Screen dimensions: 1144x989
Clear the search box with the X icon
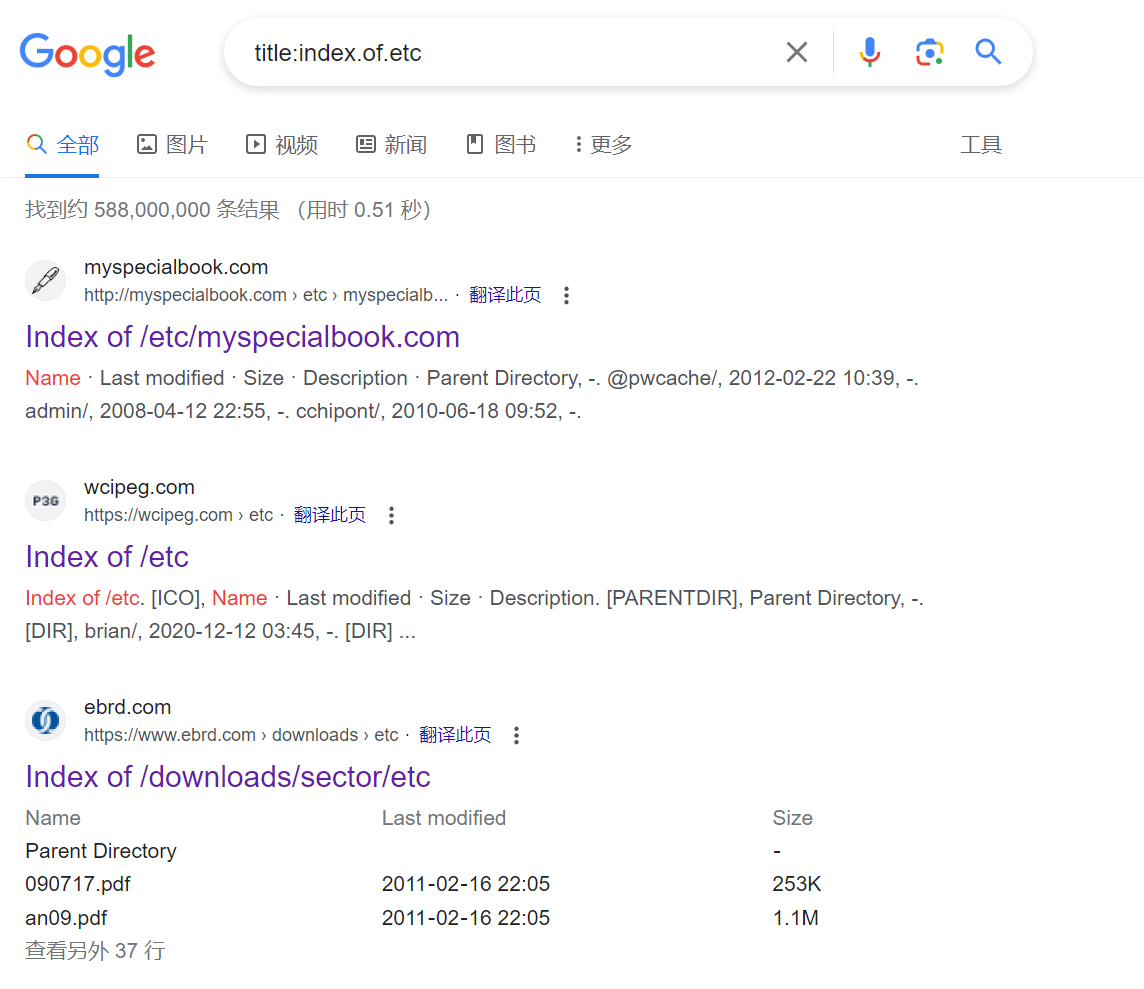coord(797,52)
